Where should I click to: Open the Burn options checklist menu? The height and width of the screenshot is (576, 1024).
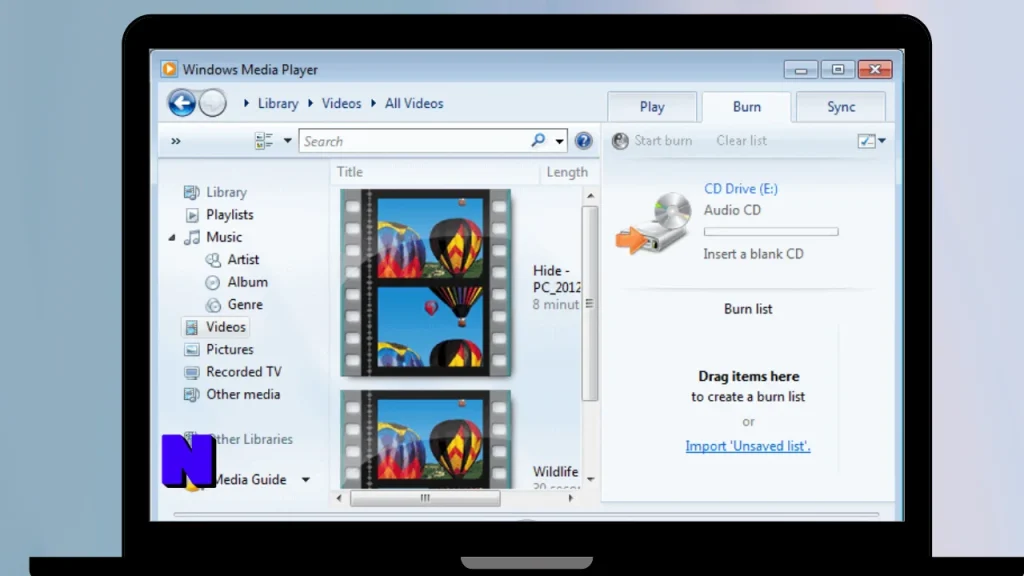click(x=872, y=140)
